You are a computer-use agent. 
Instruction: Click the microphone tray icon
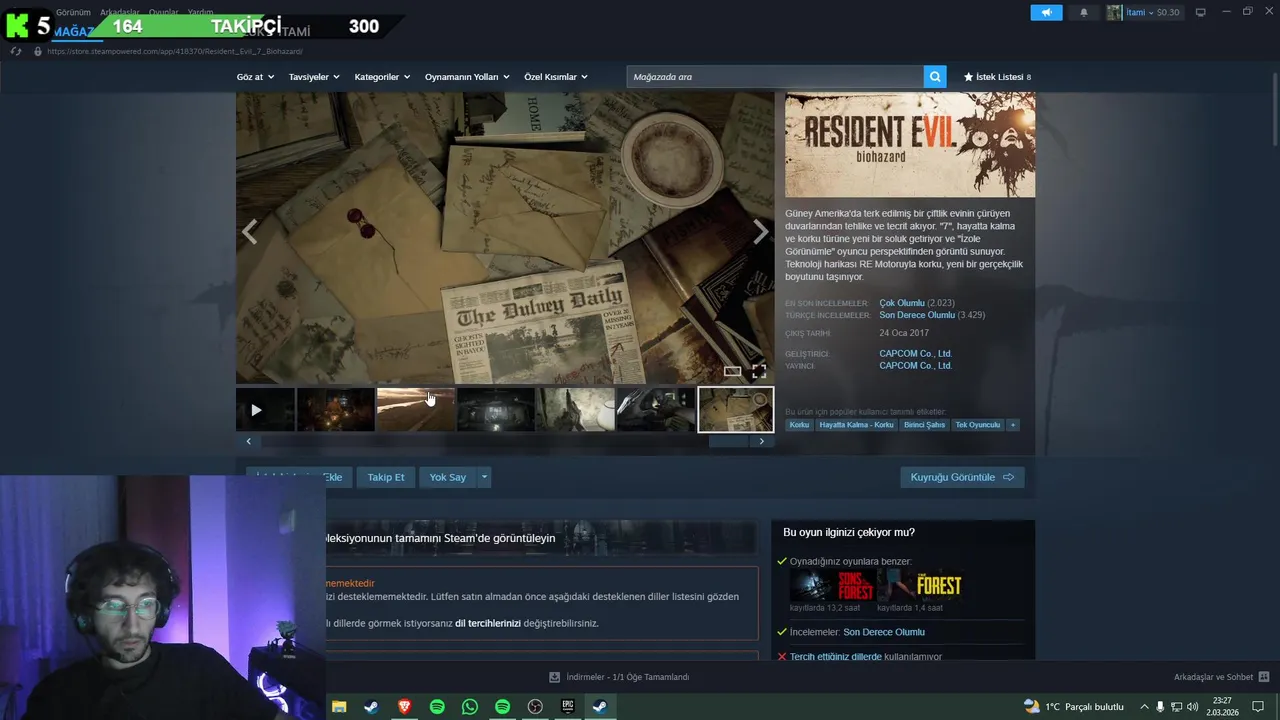tap(1160, 706)
